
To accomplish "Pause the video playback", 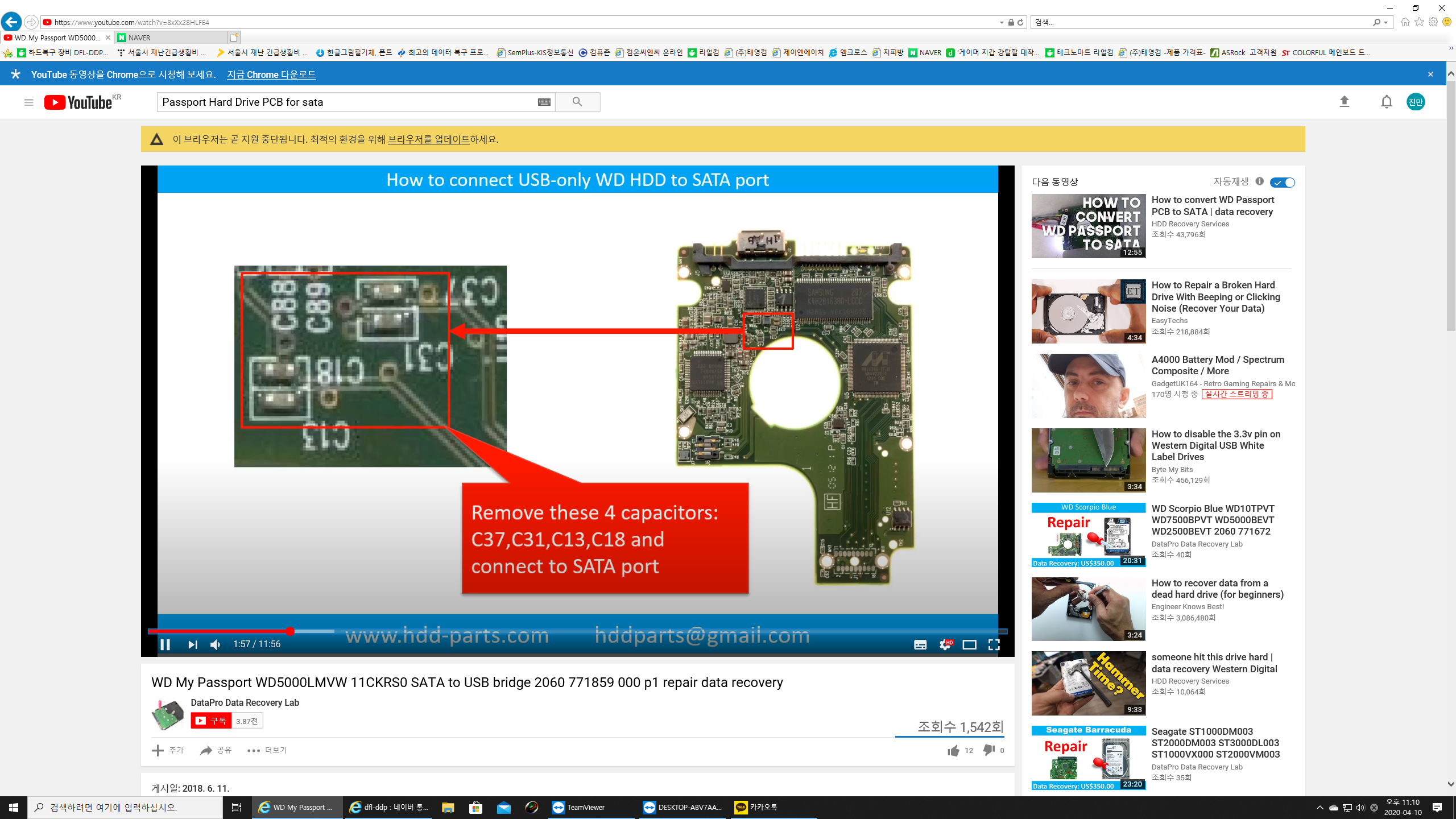I will click(166, 644).
